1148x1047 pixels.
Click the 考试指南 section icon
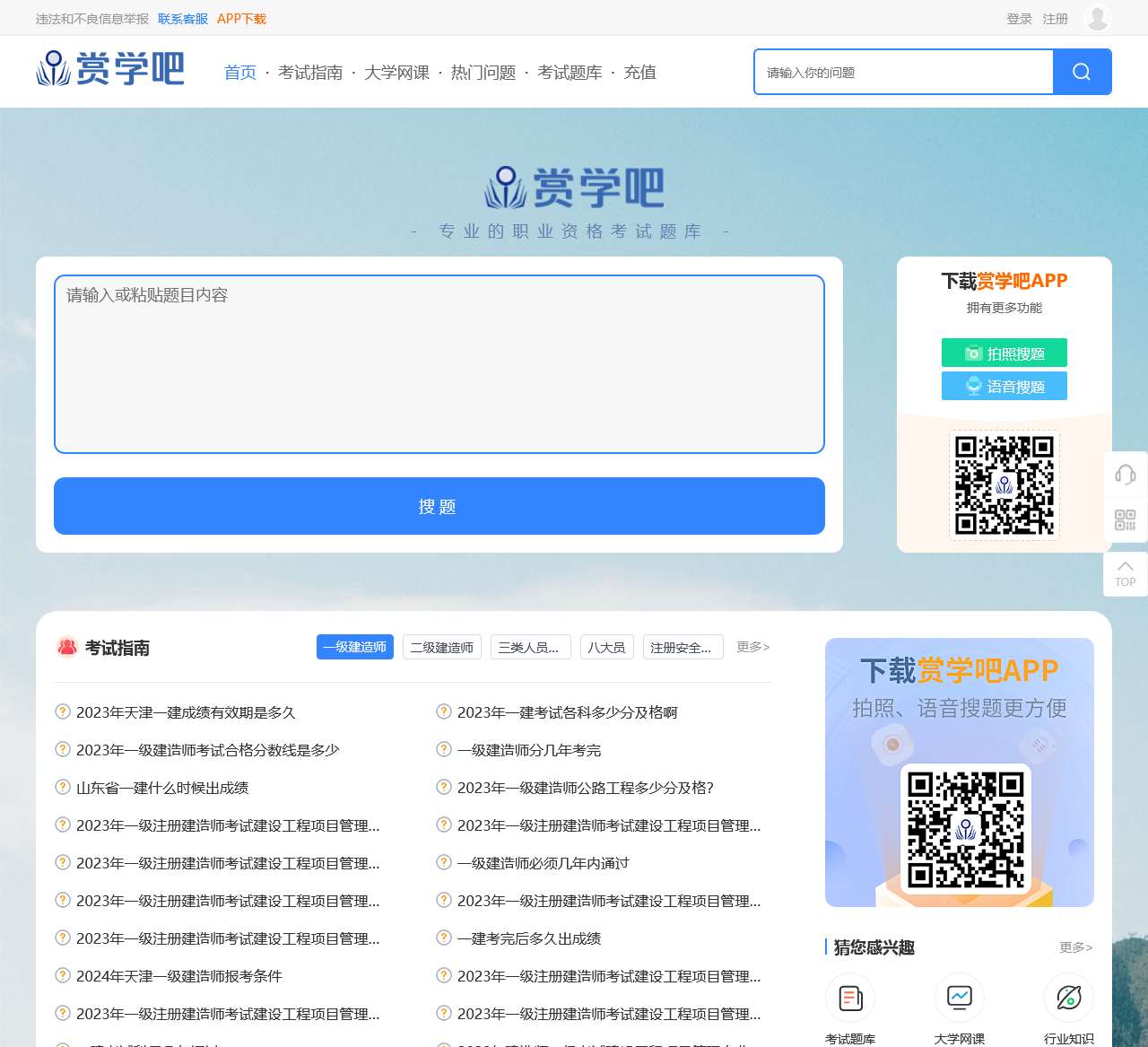click(x=67, y=647)
